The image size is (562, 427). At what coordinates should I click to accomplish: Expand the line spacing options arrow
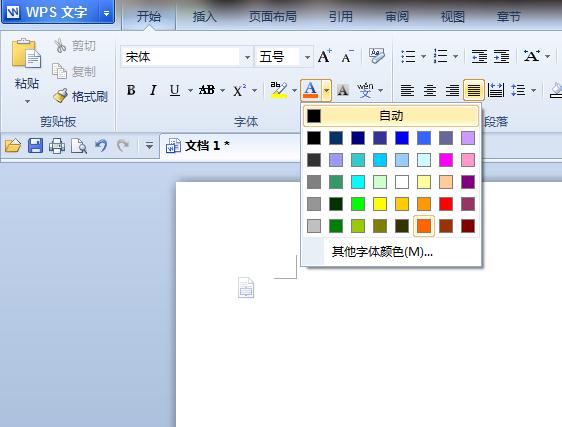[533, 90]
